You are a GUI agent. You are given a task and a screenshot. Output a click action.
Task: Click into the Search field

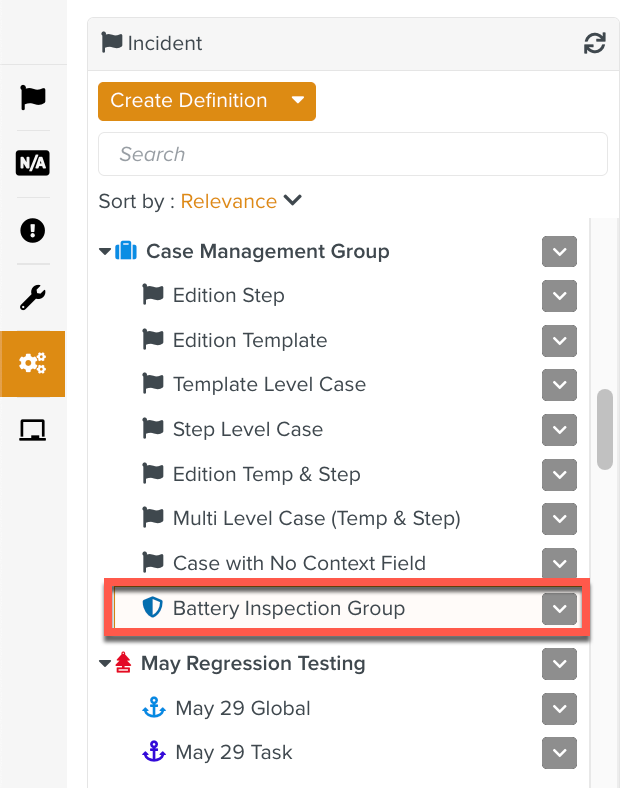tap(352, 154)
